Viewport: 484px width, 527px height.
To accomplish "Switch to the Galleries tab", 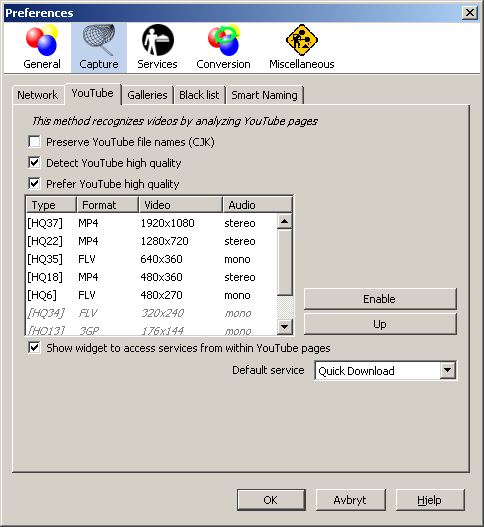I will 147,95.
